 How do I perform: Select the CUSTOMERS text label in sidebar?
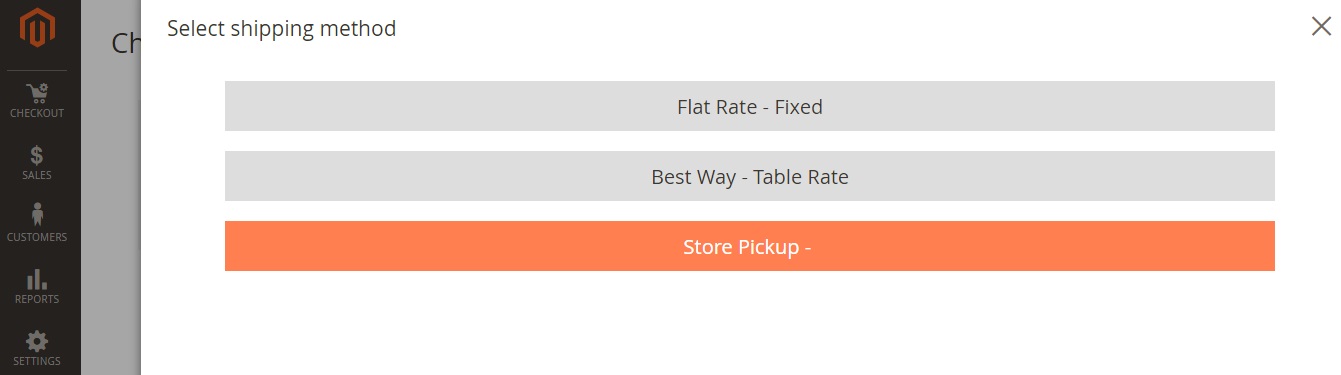(37, 238)
